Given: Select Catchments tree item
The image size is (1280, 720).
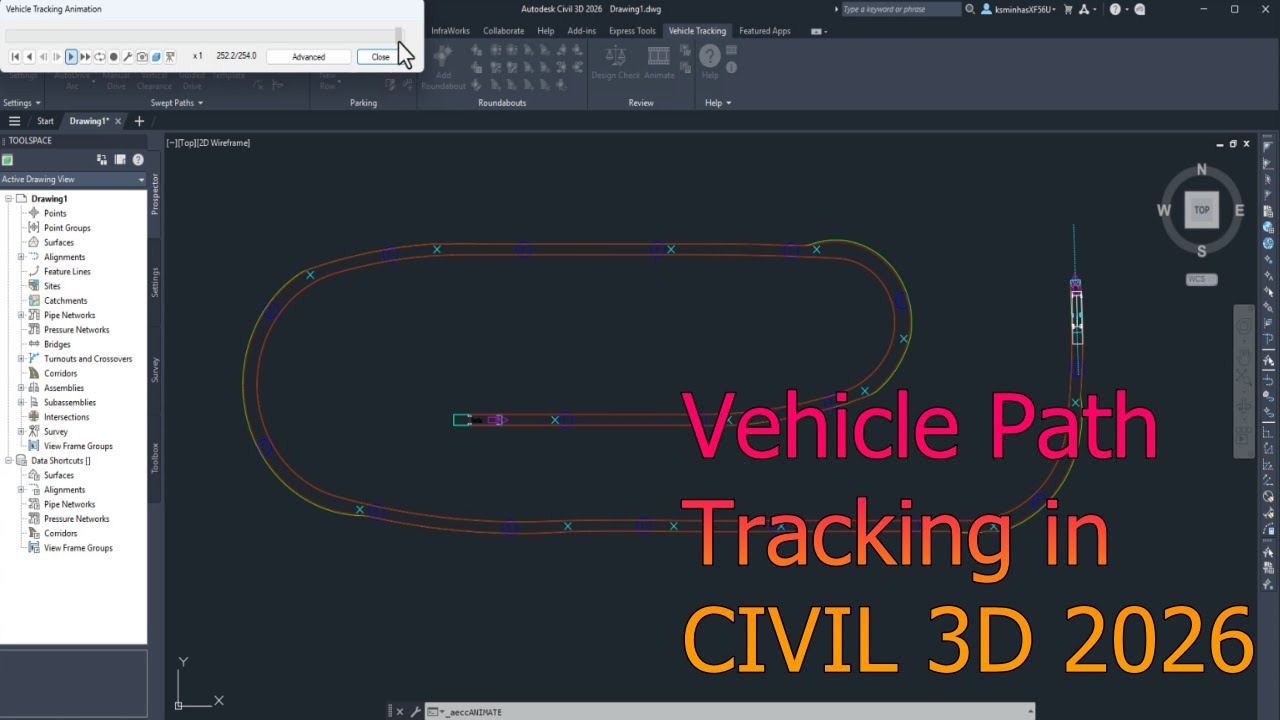Looking at the screenshot, I should click(x=65, y=301).
